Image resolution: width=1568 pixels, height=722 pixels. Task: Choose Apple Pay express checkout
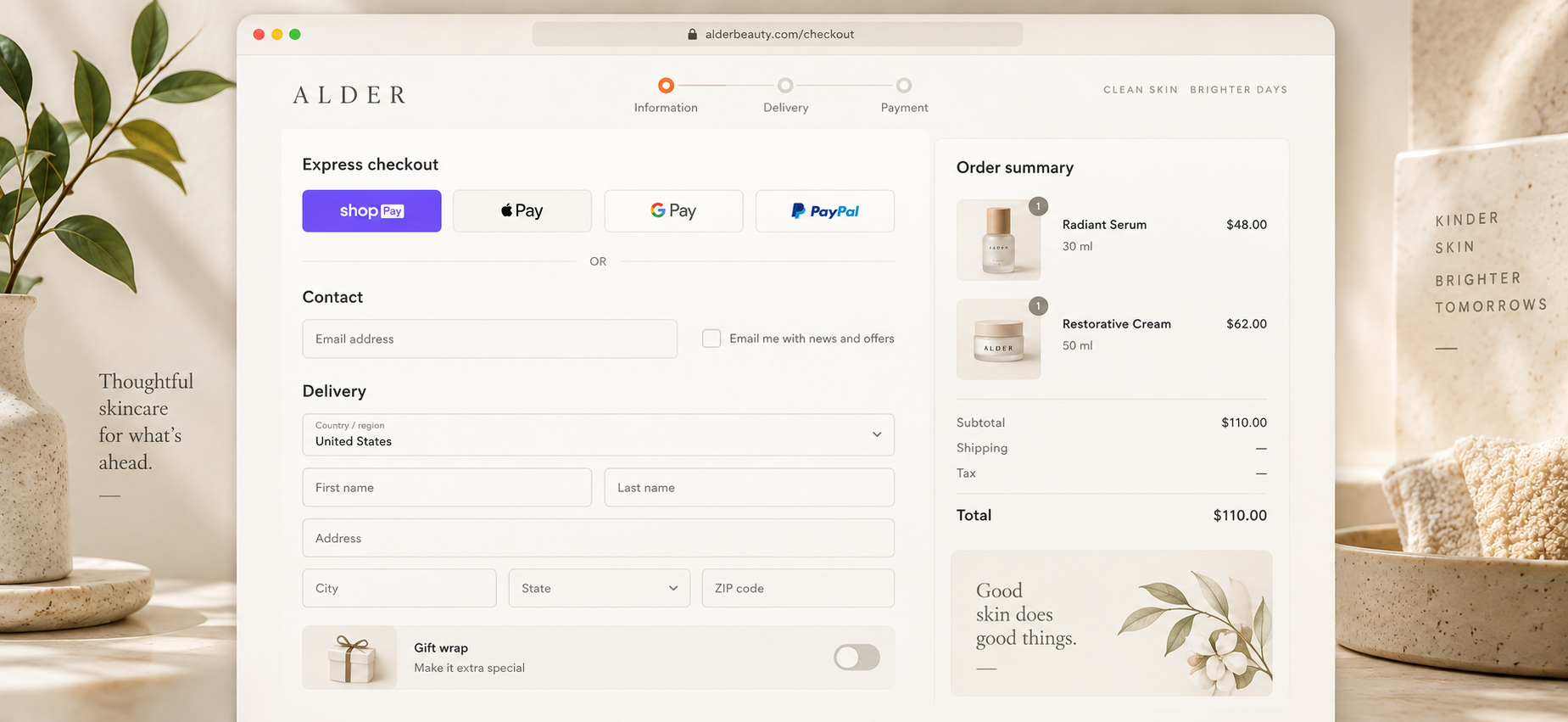(x=522, y=210)
